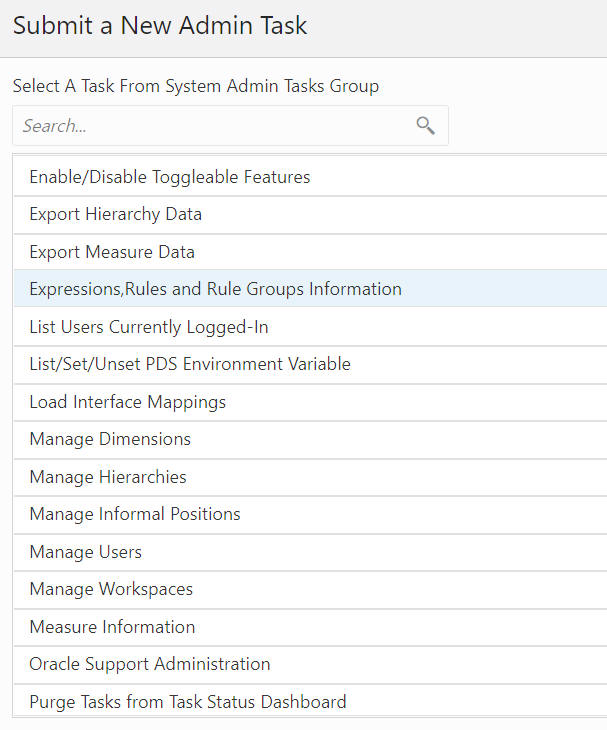Select the Load Interface Mappings task

(128, 402)
